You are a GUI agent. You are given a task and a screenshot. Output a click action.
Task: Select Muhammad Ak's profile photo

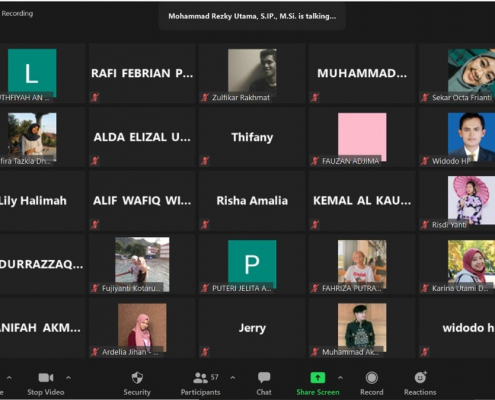point(362,327)
